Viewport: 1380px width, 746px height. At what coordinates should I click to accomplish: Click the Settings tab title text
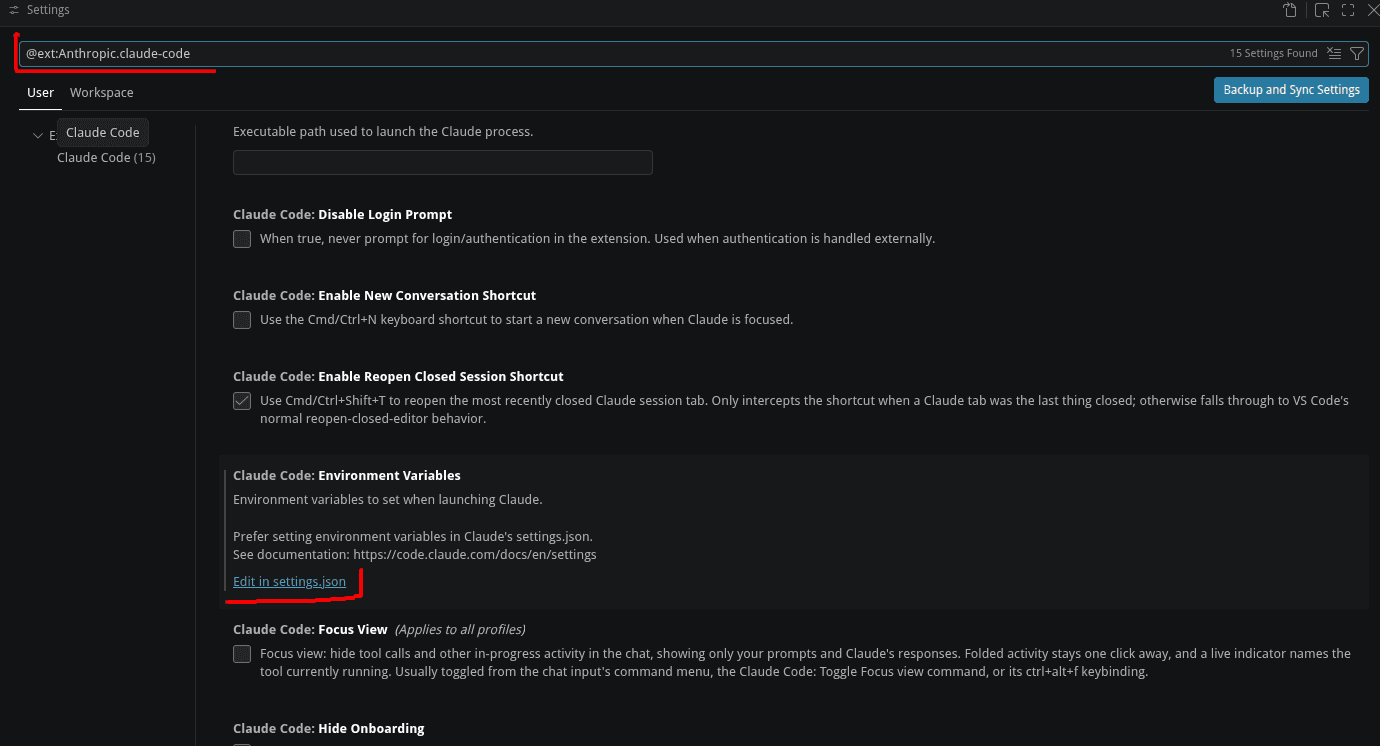point(48,10)
